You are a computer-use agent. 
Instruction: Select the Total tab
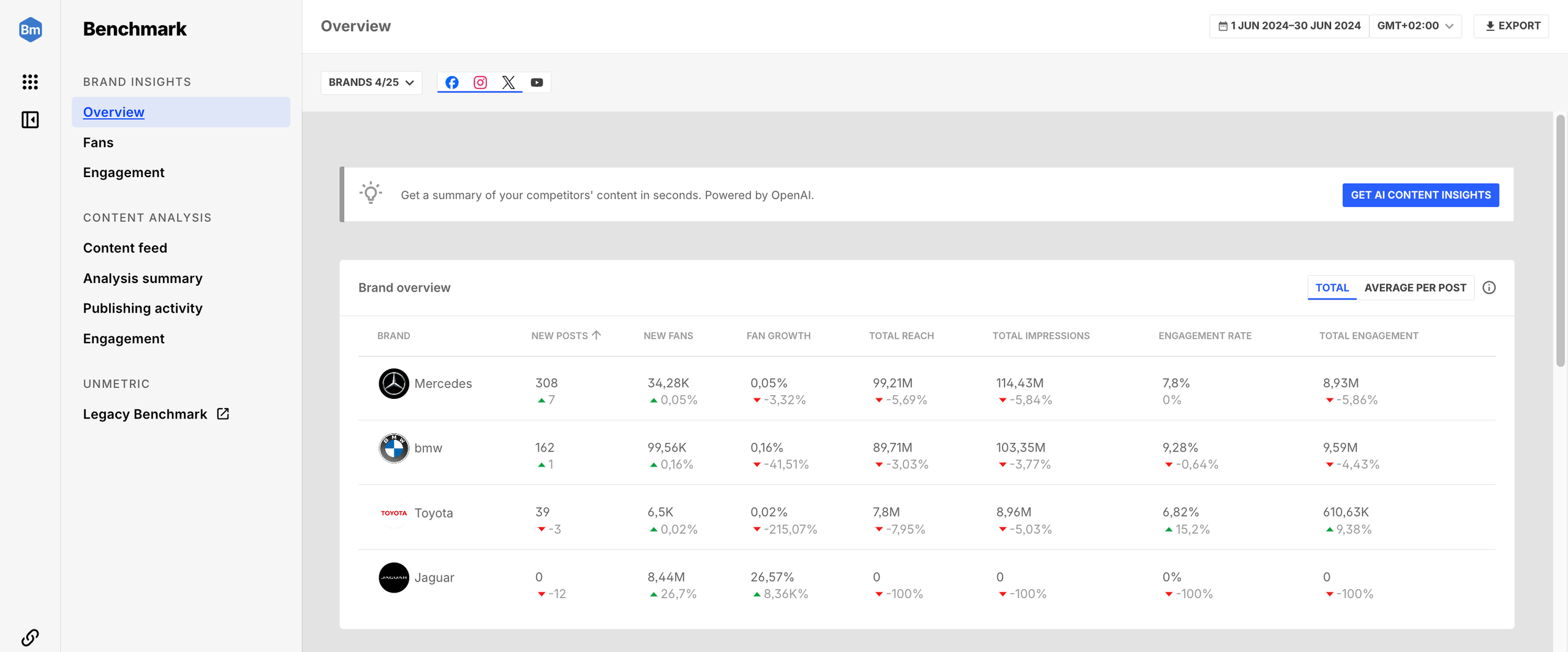click(1332, 287)
